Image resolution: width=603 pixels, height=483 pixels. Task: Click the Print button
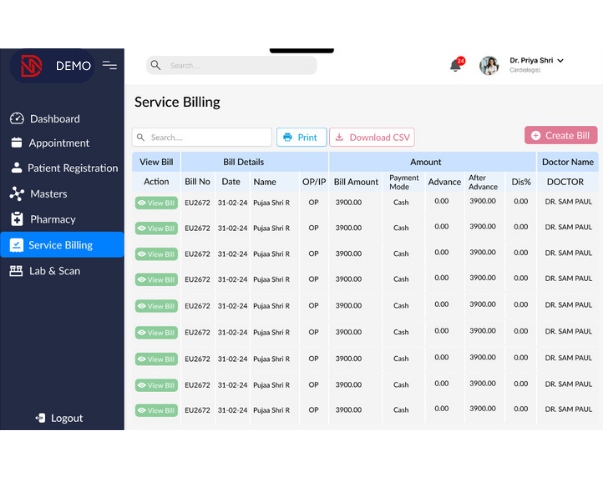300,137
